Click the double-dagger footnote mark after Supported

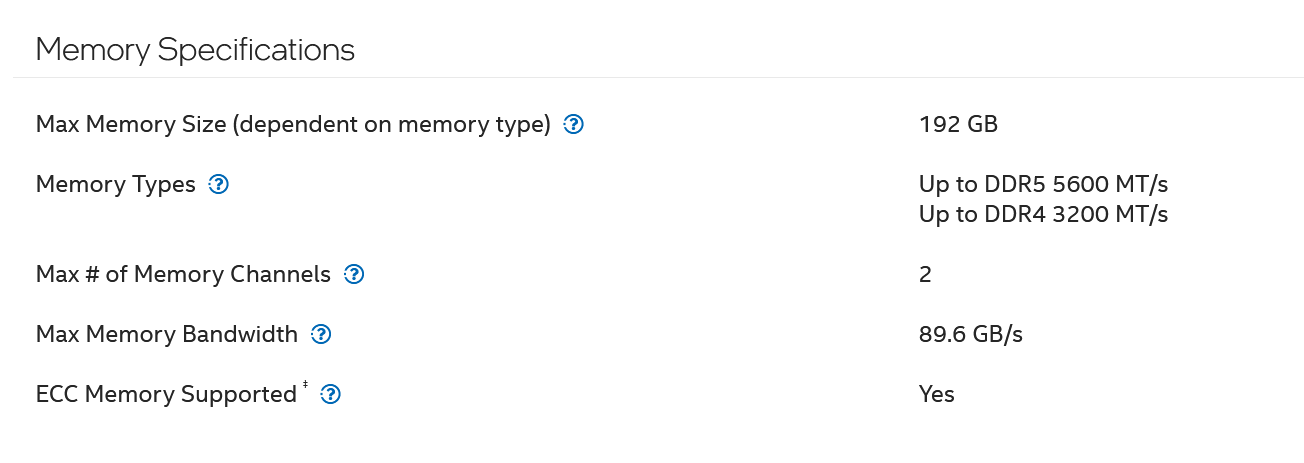(x=305, y=387)
